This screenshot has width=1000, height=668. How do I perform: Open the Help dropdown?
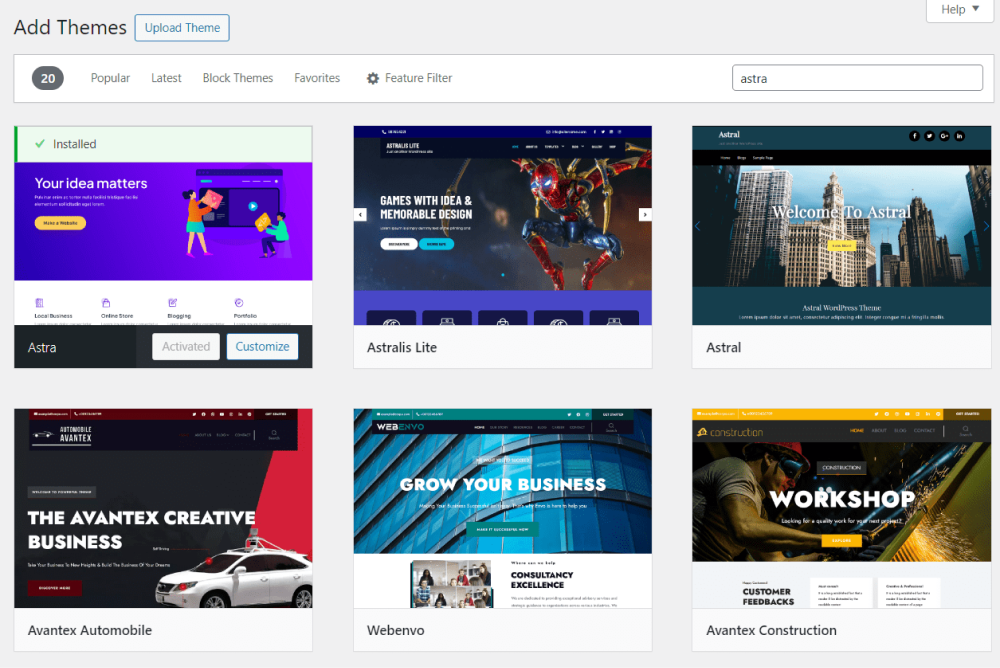959,10
